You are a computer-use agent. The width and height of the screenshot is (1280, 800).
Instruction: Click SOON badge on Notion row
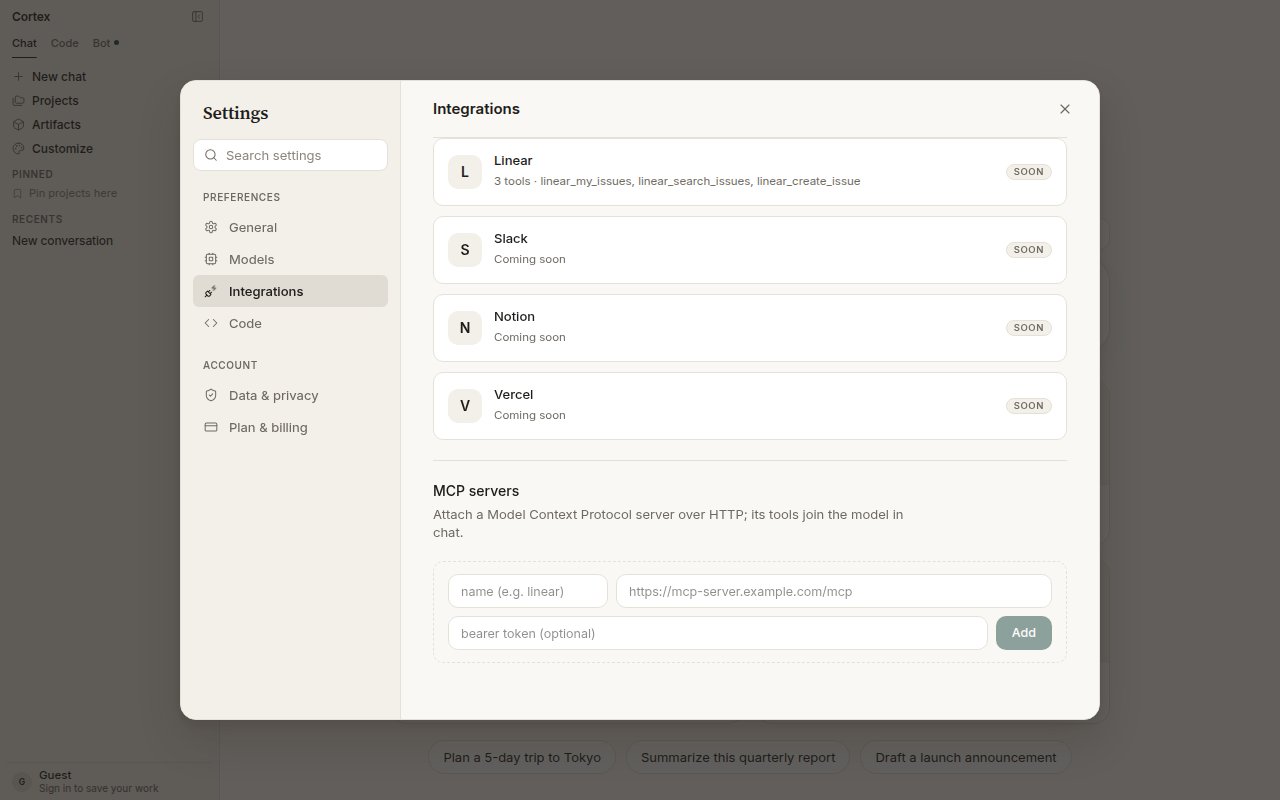point(1029,328)
